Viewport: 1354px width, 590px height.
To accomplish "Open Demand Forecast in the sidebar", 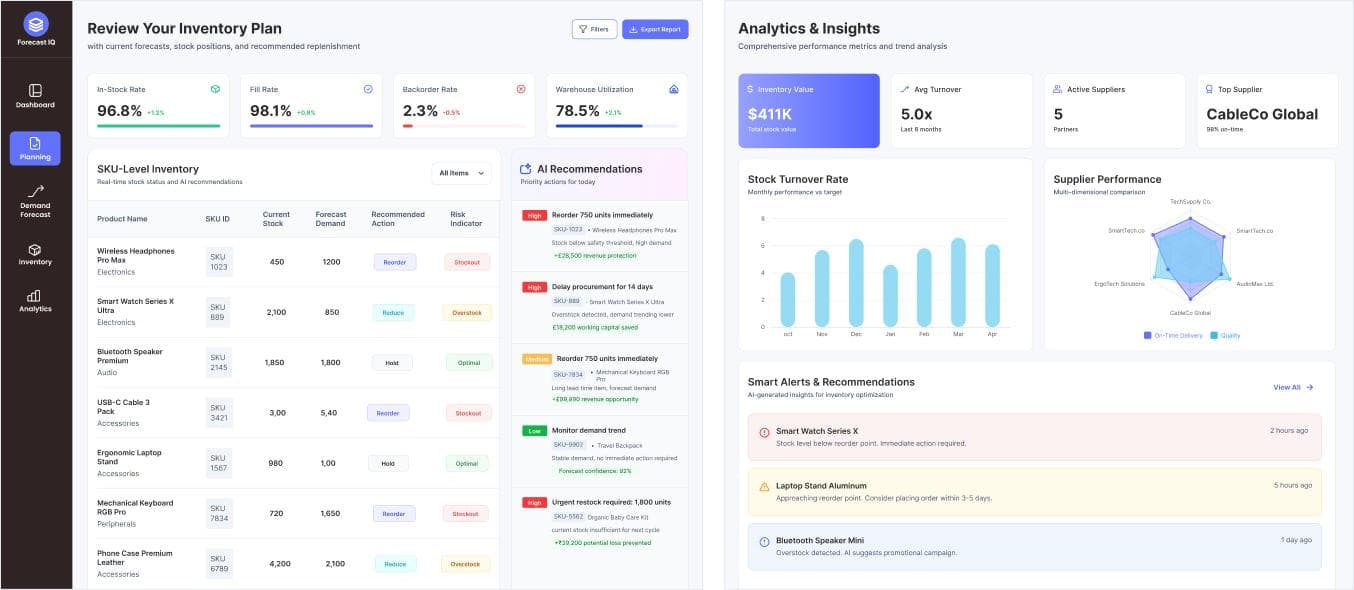I will coord(35,200).
